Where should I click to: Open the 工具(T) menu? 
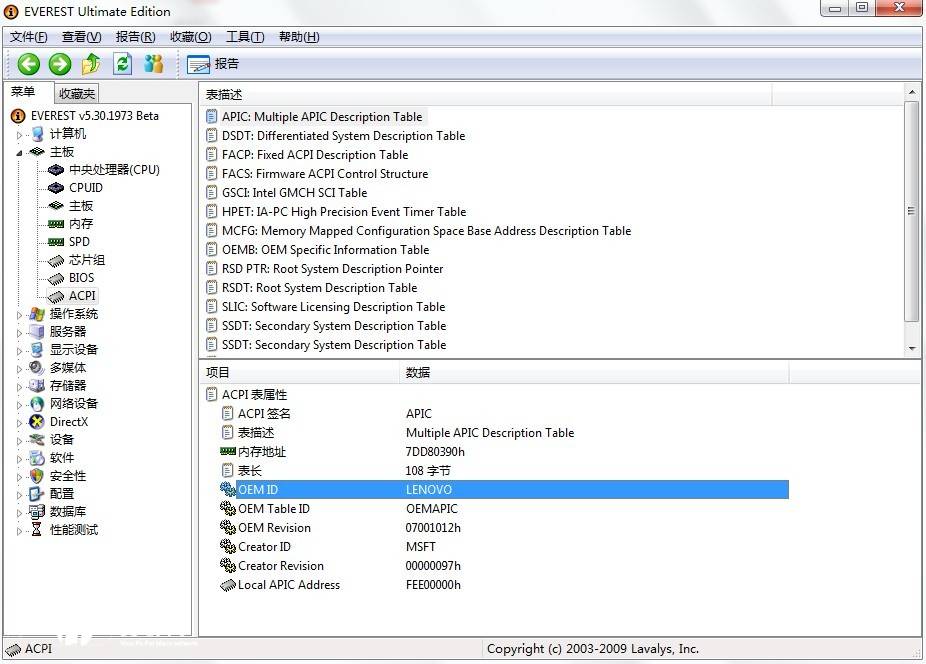tap(245, 37)
